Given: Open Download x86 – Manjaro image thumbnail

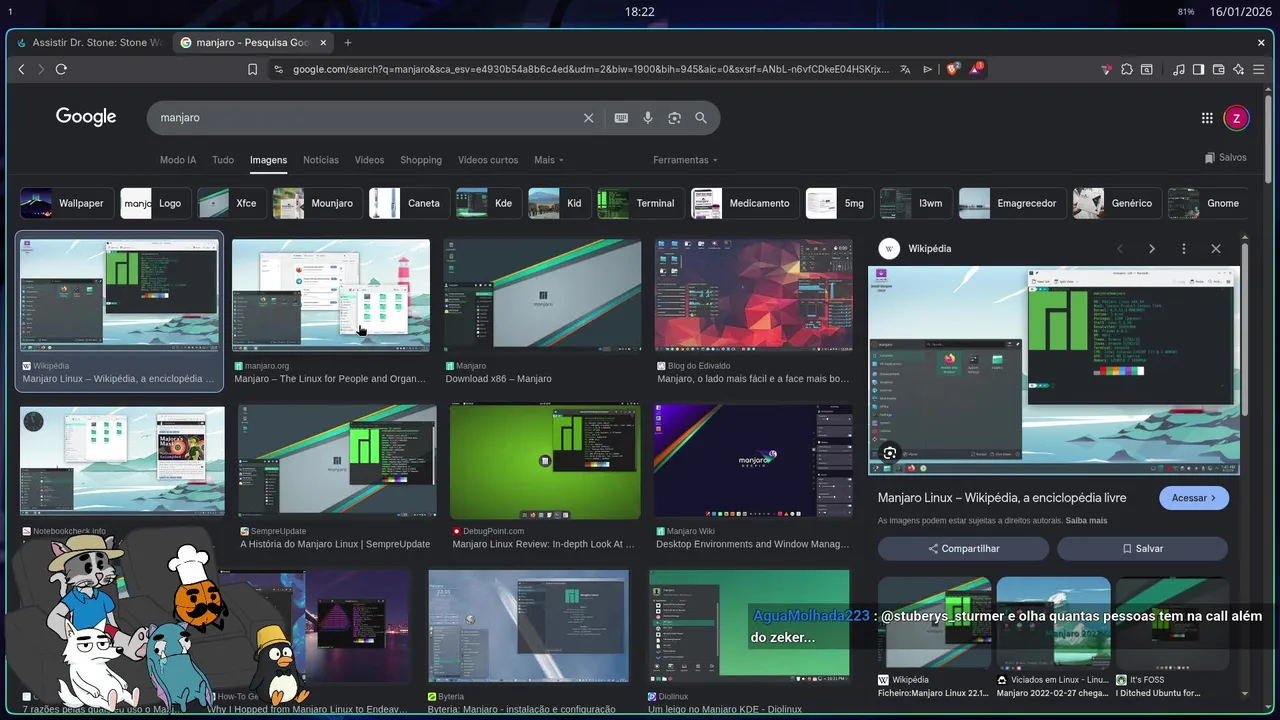Looking at the screenshot, I should 543,295.
